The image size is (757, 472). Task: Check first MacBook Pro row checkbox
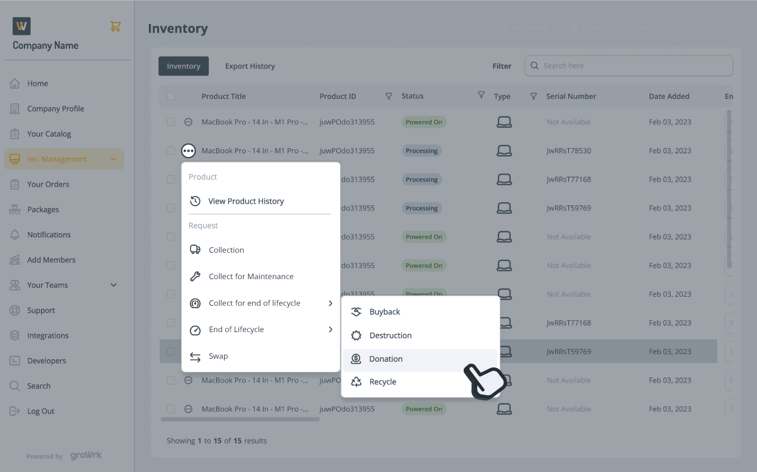[x=170, y=122]
